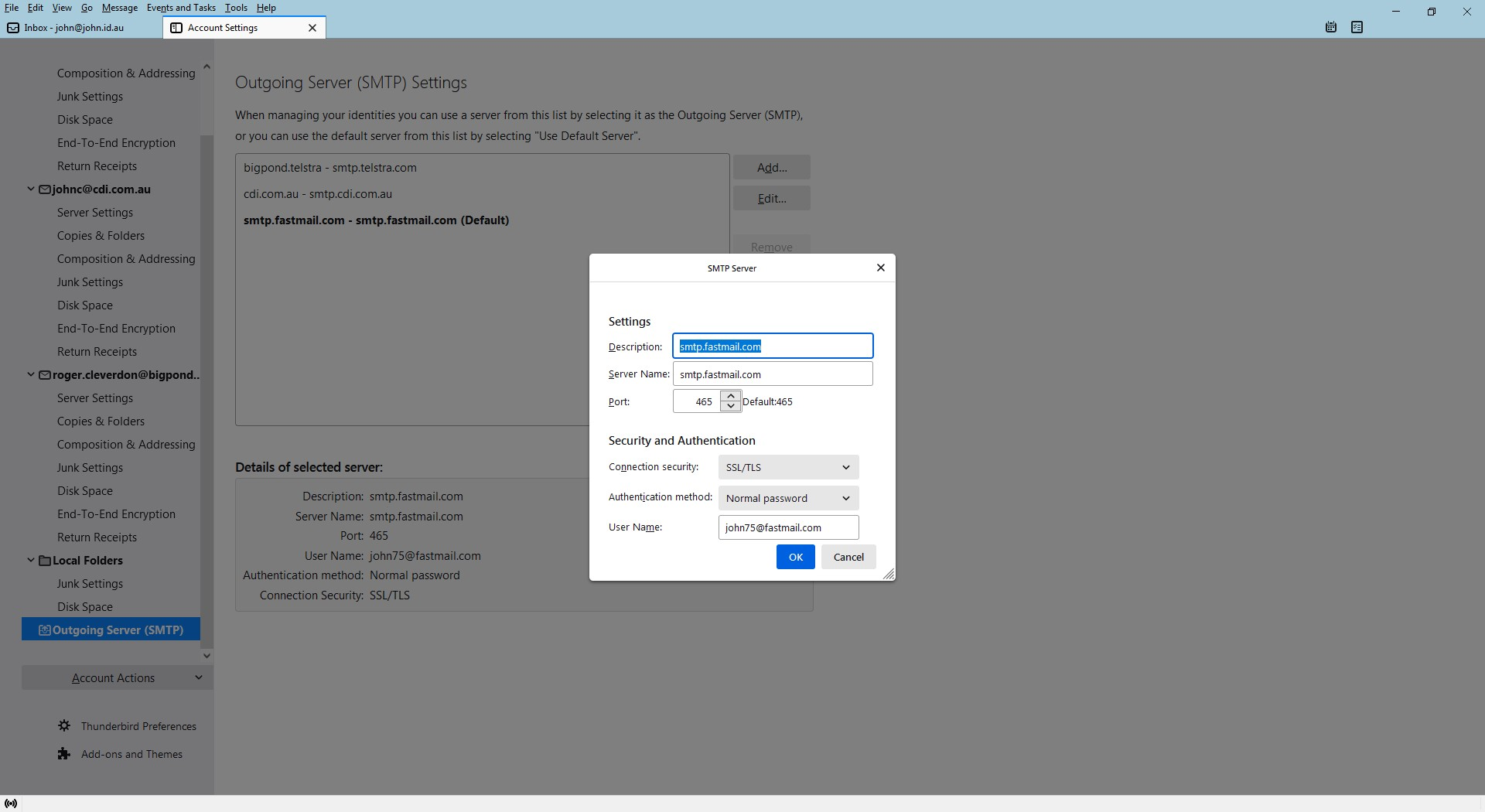
Task: Click sidebar scrollbar up arrow
Action: (x=207, y=67)
